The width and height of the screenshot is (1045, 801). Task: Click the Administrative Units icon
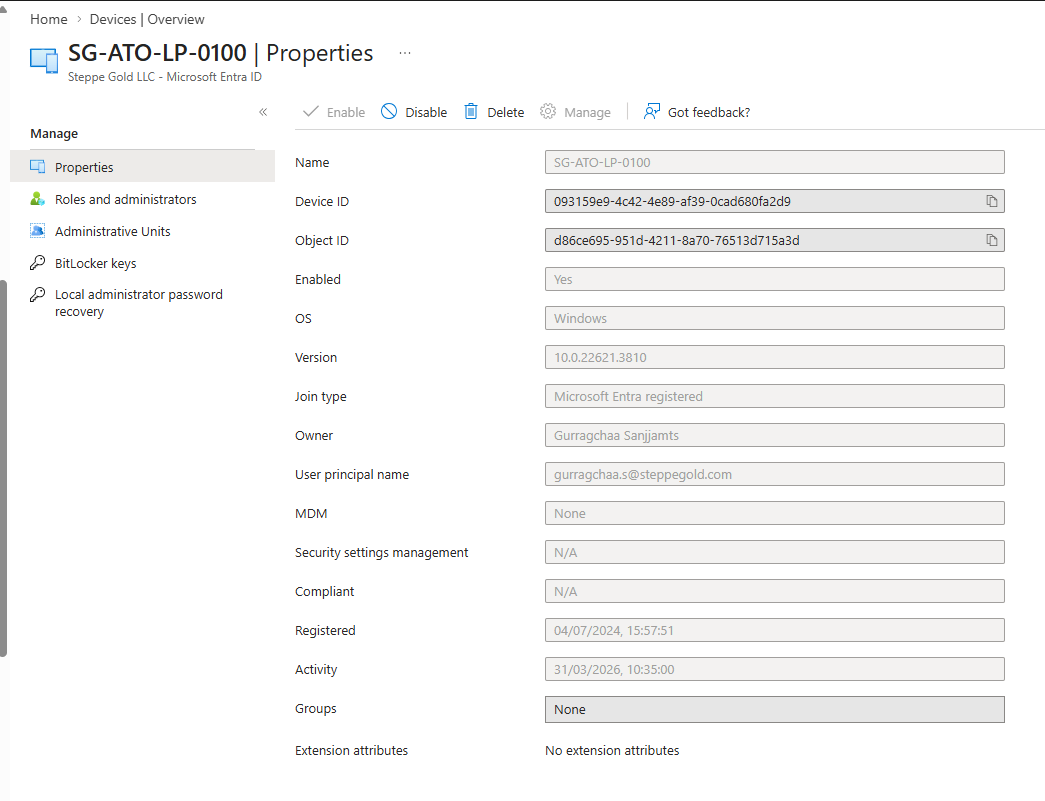coord(37,231)
